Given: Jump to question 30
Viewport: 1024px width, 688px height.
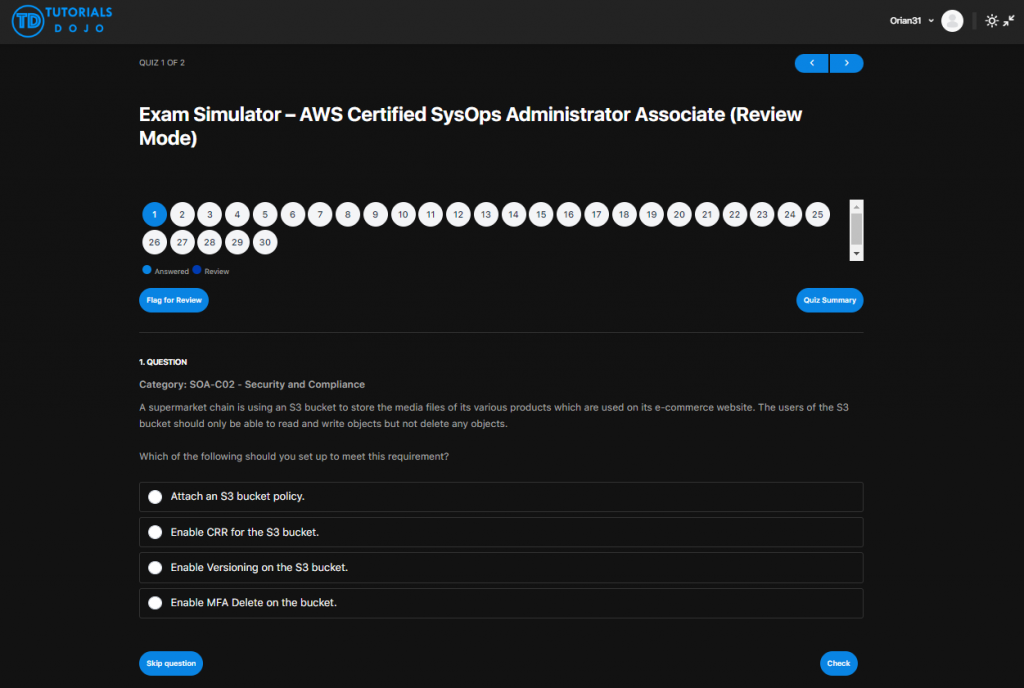Looking at the screenshot, I should coord(265,242).
